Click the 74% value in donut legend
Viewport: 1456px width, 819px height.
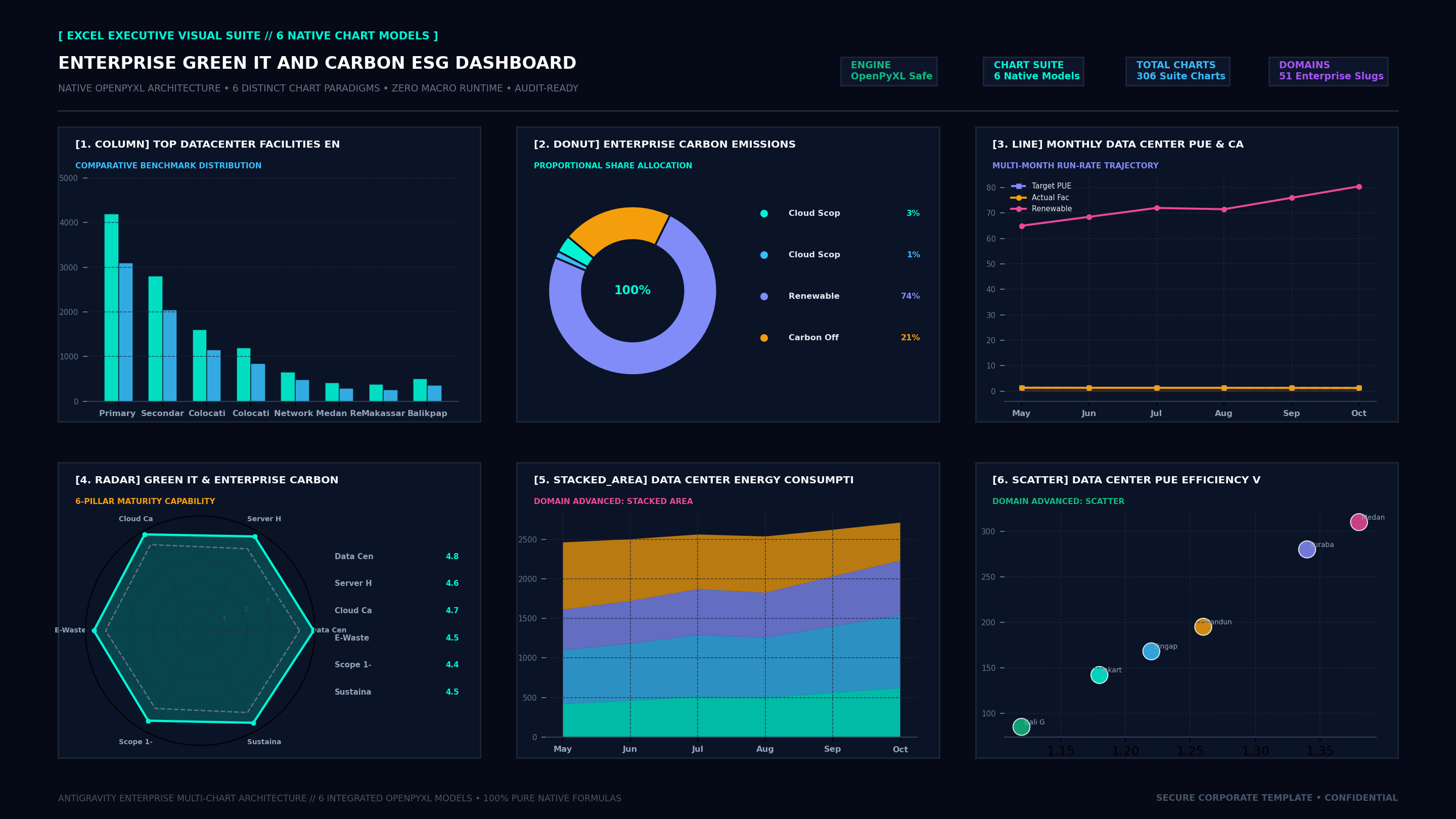(910, 296)
